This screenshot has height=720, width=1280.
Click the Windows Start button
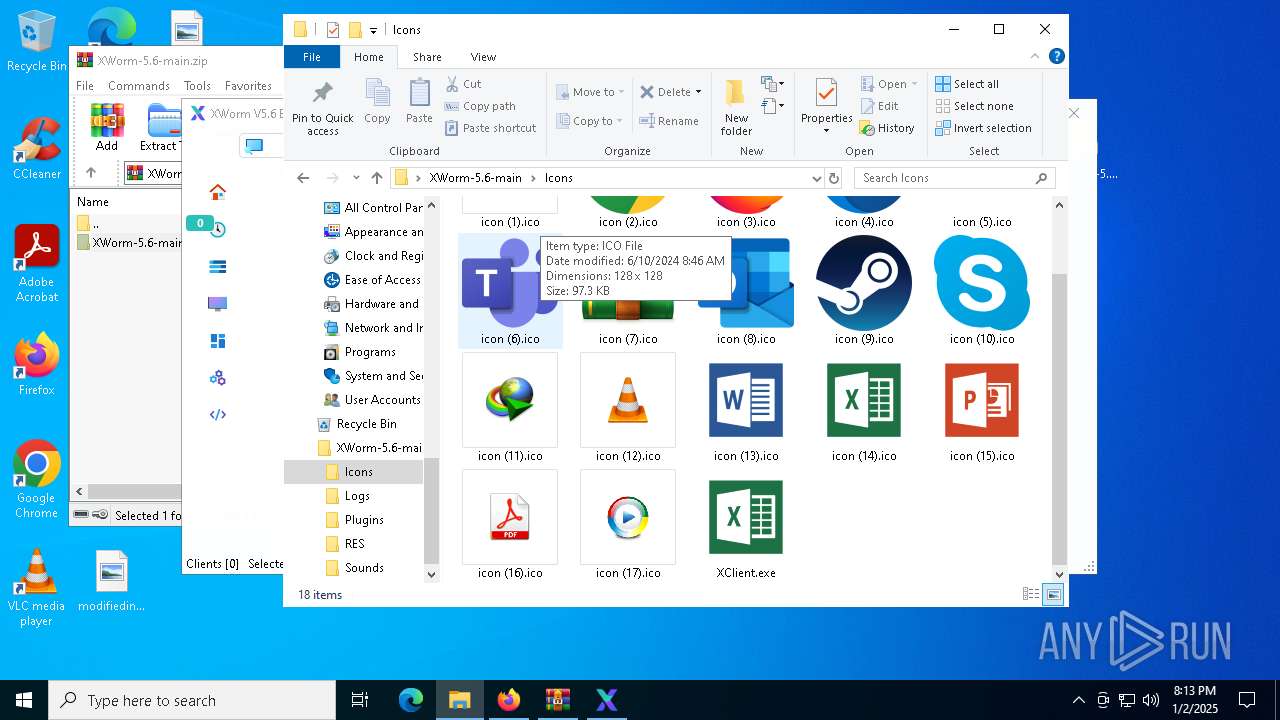pyautogui.click(x=24, y=700)
